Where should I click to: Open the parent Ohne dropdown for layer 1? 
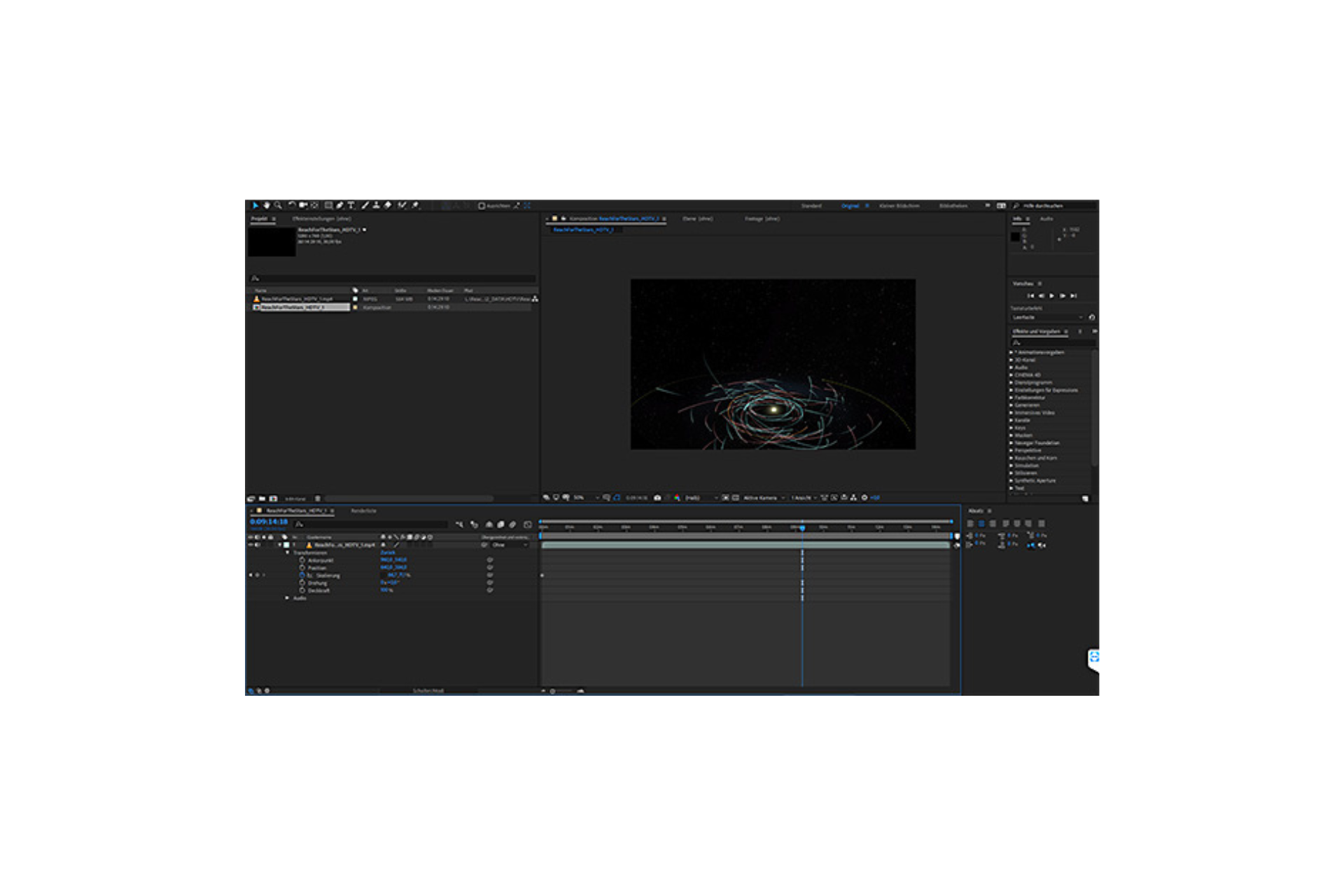(509, 545)
